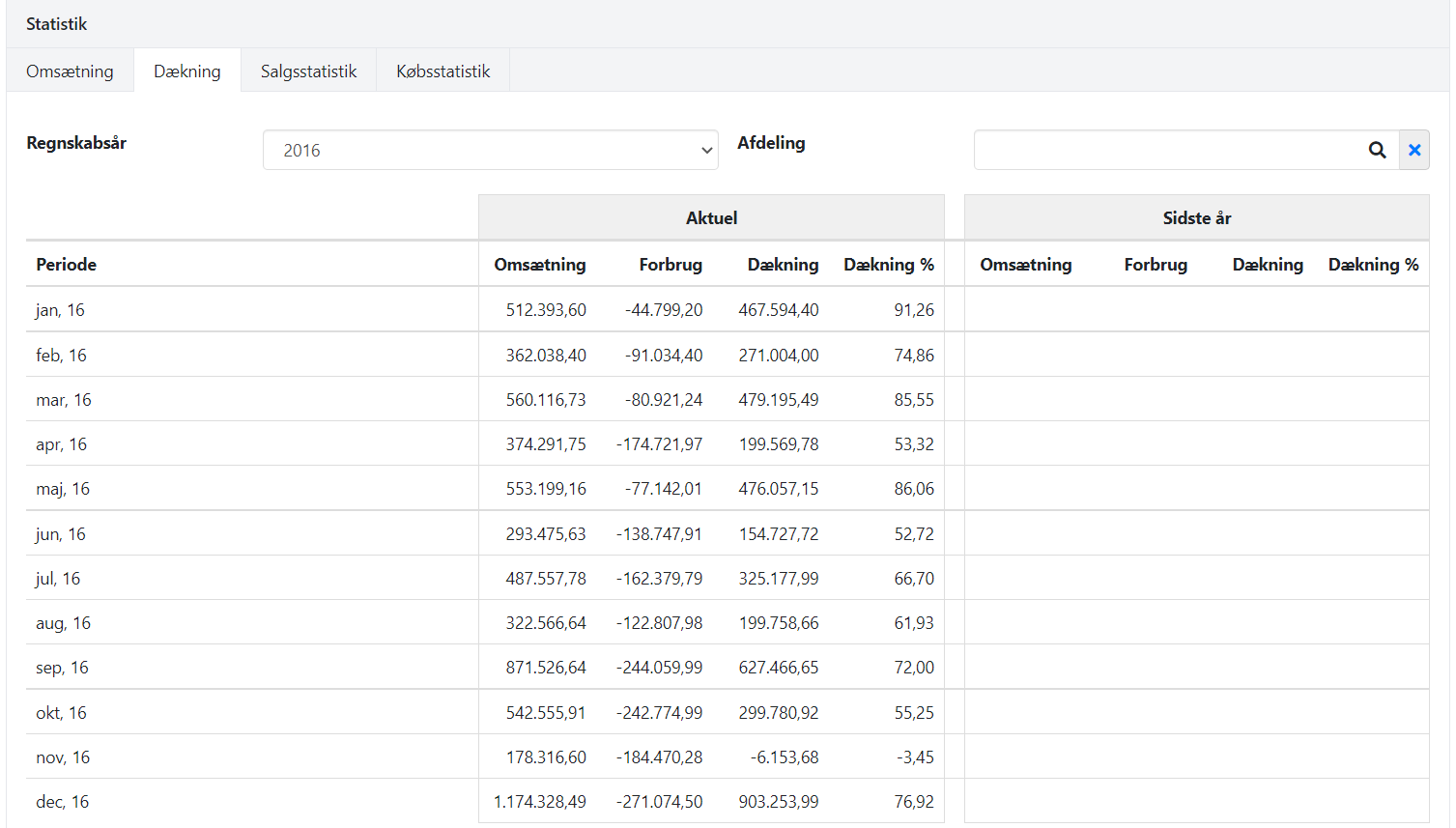Click the Aktuel Forbrug column header

[x=671, y=265]
